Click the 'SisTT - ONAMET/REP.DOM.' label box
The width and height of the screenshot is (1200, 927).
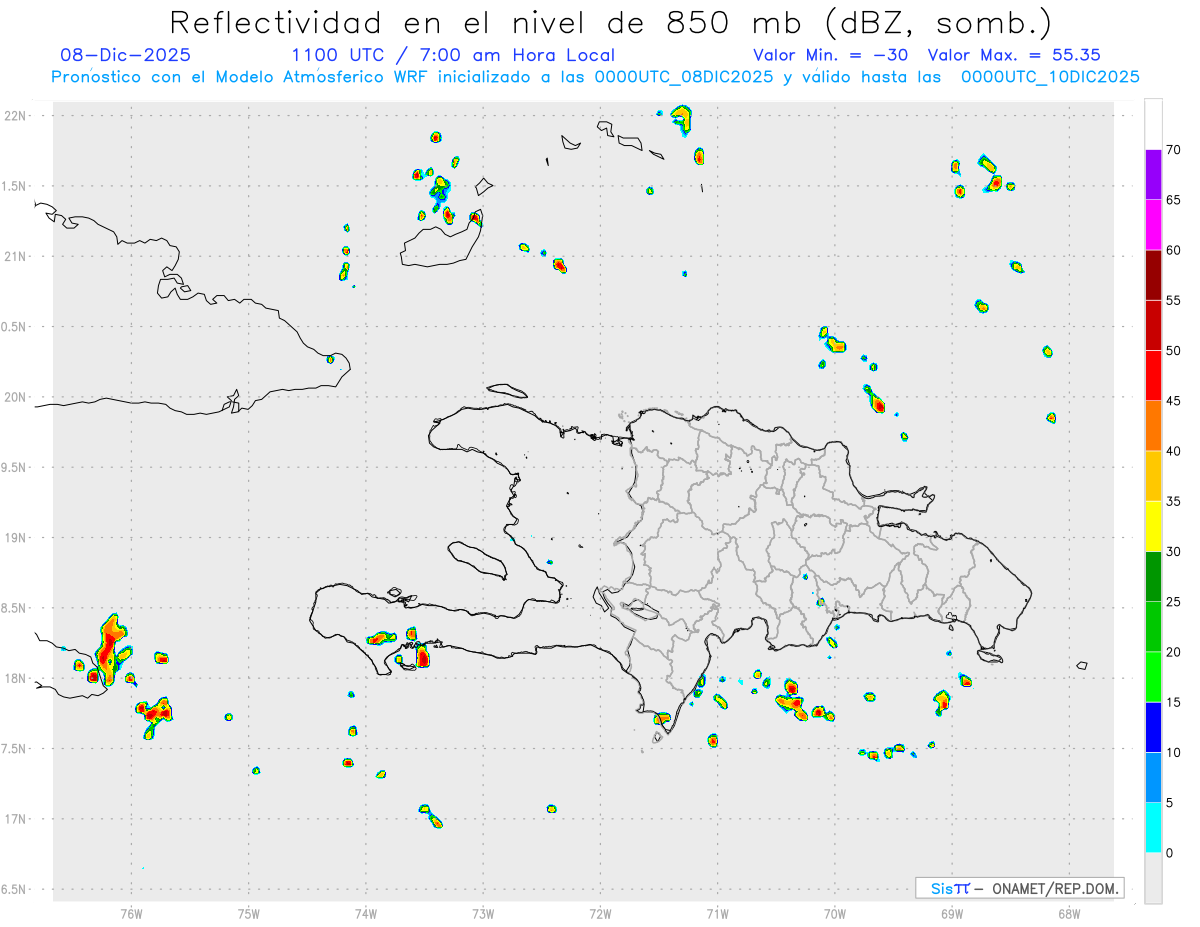coord(1019,888)
